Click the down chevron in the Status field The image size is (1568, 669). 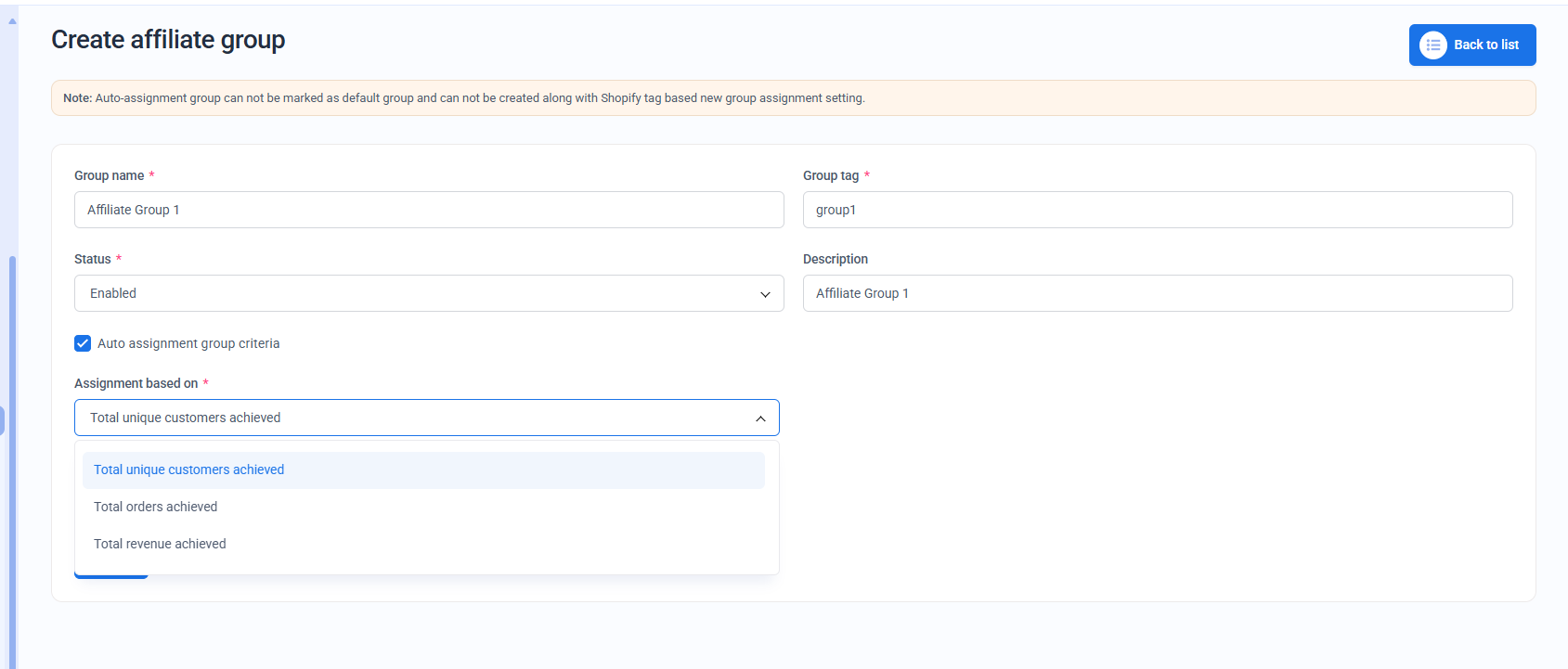coord(765,294)
